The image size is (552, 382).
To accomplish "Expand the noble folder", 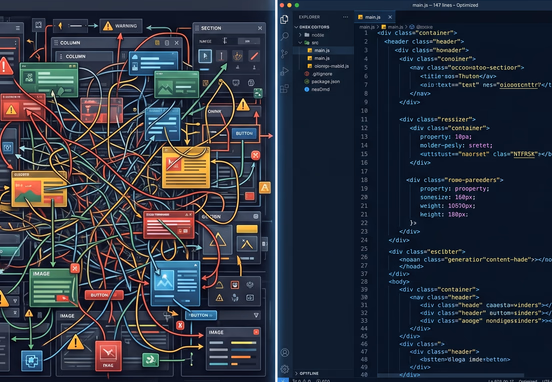I will tap(300, 35).
